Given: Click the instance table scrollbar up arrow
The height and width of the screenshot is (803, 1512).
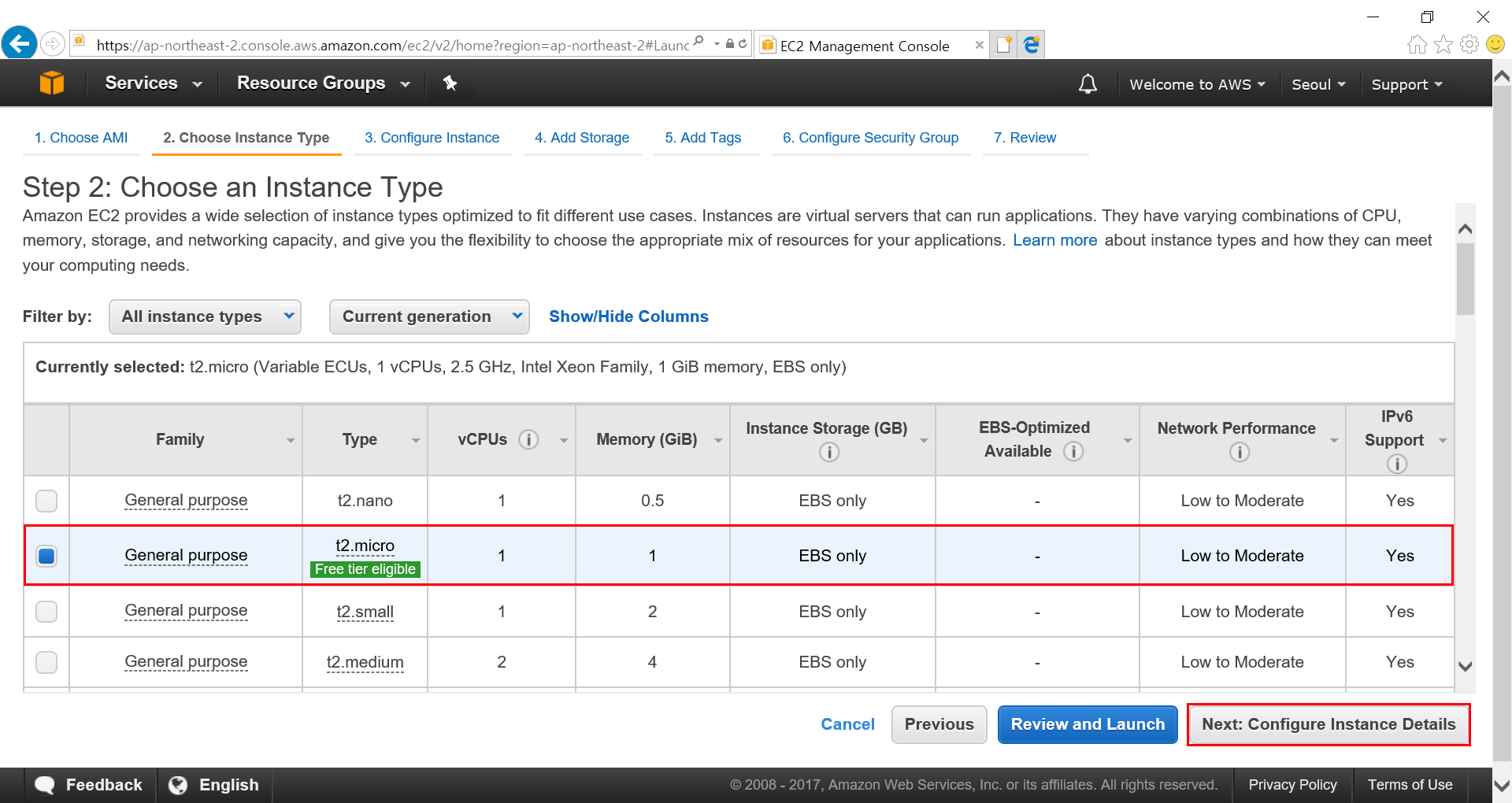Looking at the screenshot, I should pos(1465,229).
